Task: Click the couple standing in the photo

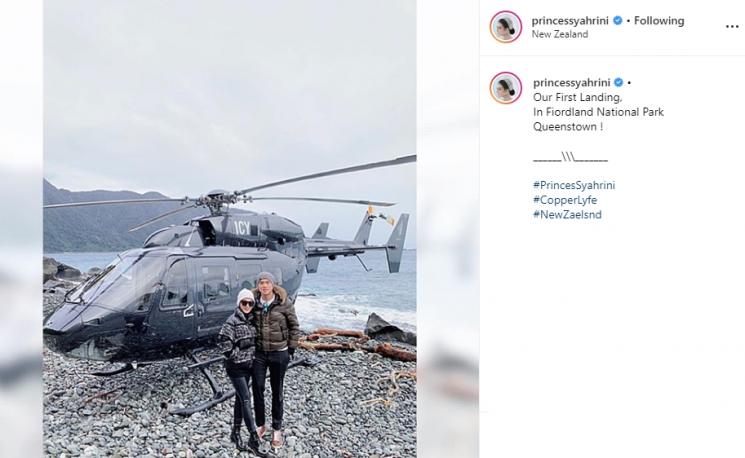Action: [259, 361]
